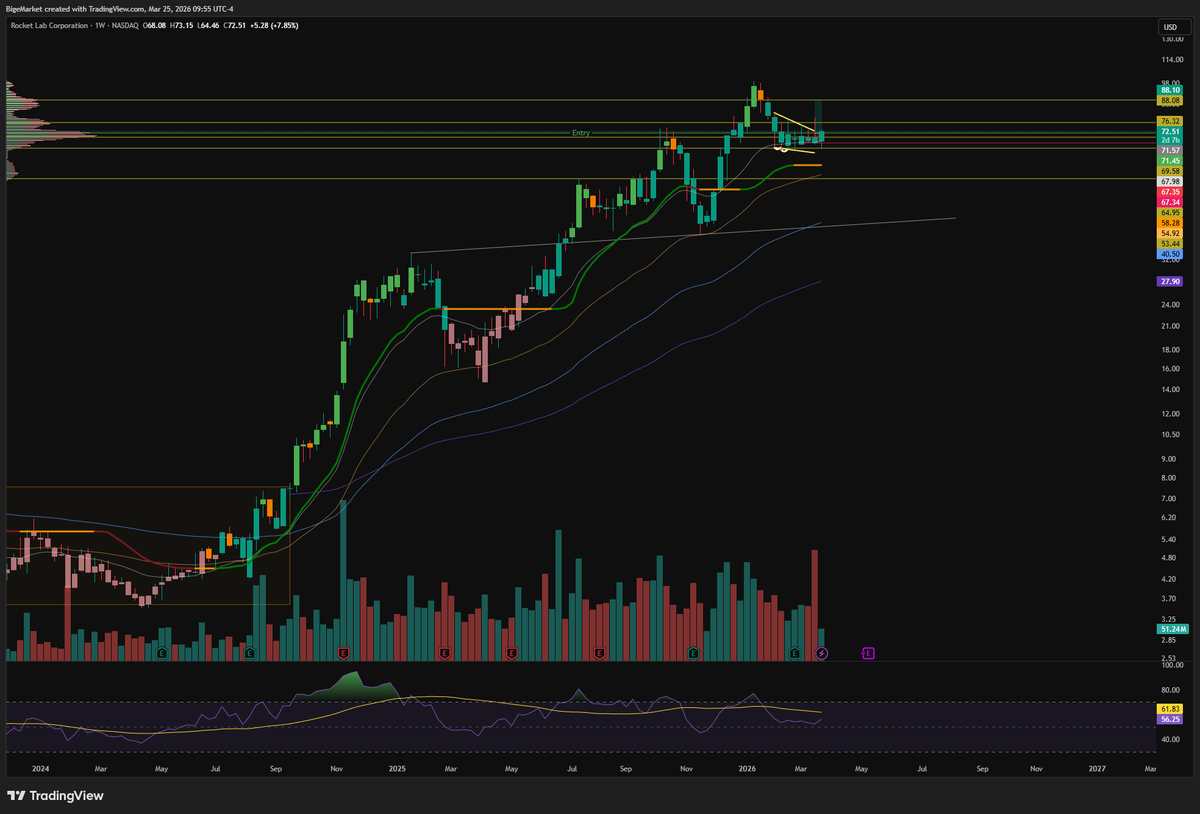This screenshot has height=814, width=1200.
Task: Click the red earnings marker under November 2024
Action: click(344, 653)
